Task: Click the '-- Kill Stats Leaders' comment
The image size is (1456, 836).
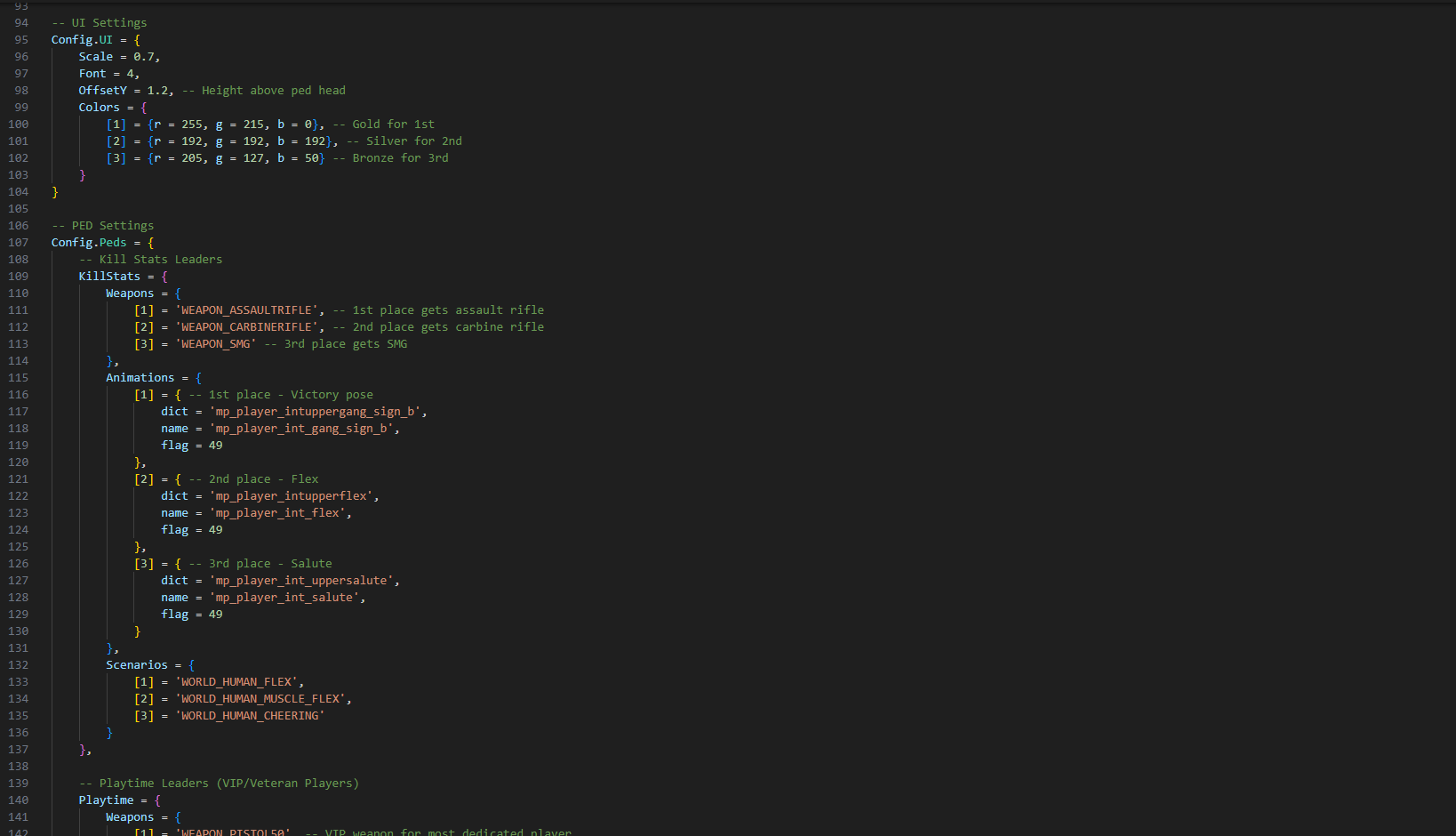Action: pos(151,260)
